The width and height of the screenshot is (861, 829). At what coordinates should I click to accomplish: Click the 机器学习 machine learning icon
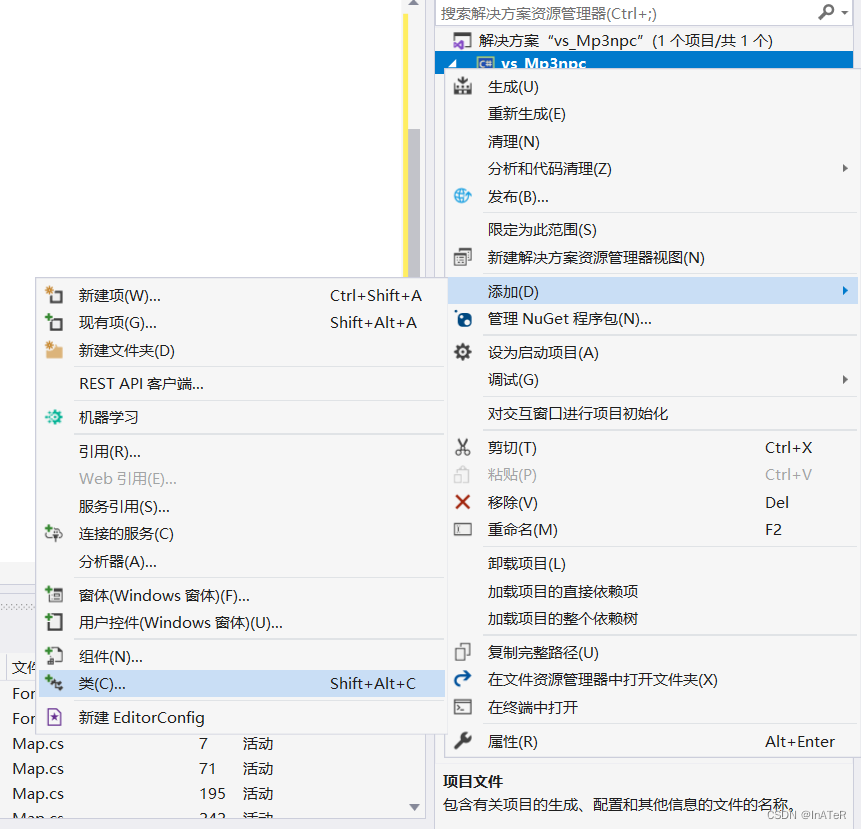[x=54, y=416]
